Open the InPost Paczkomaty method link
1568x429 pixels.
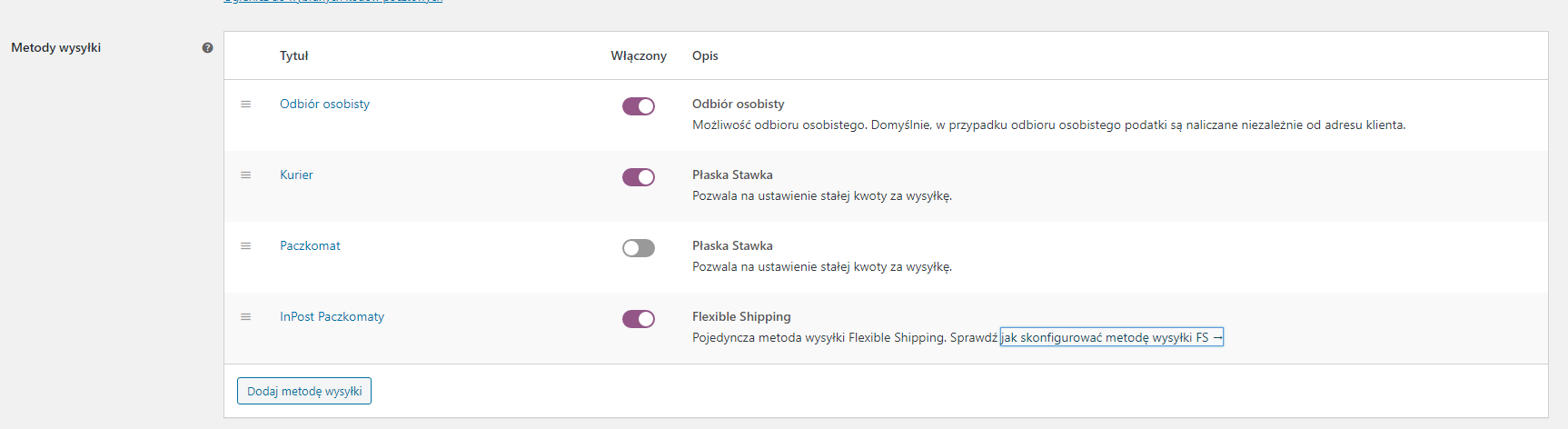coord(332,316)
